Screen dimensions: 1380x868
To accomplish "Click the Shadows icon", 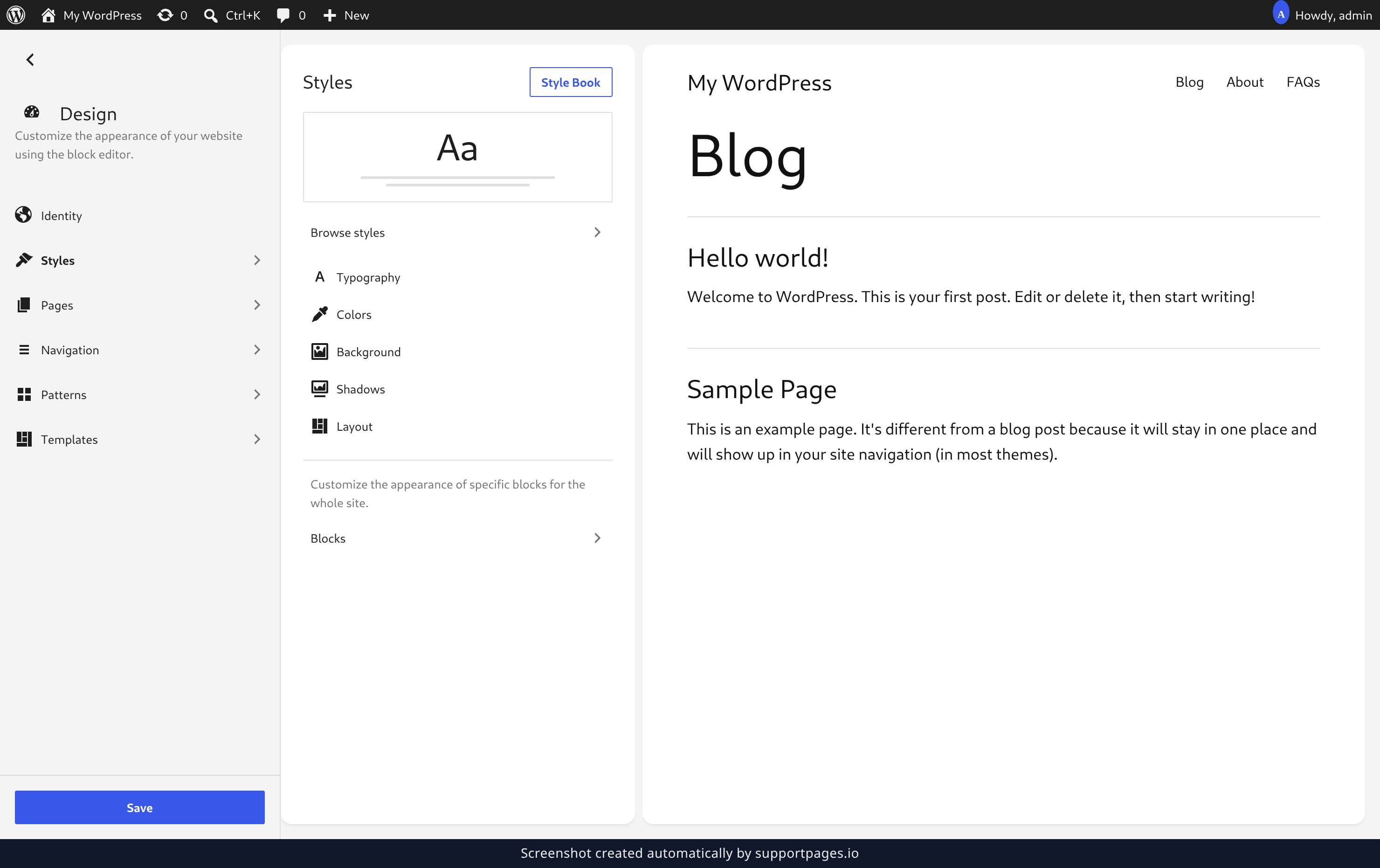I will coord(320,388).
